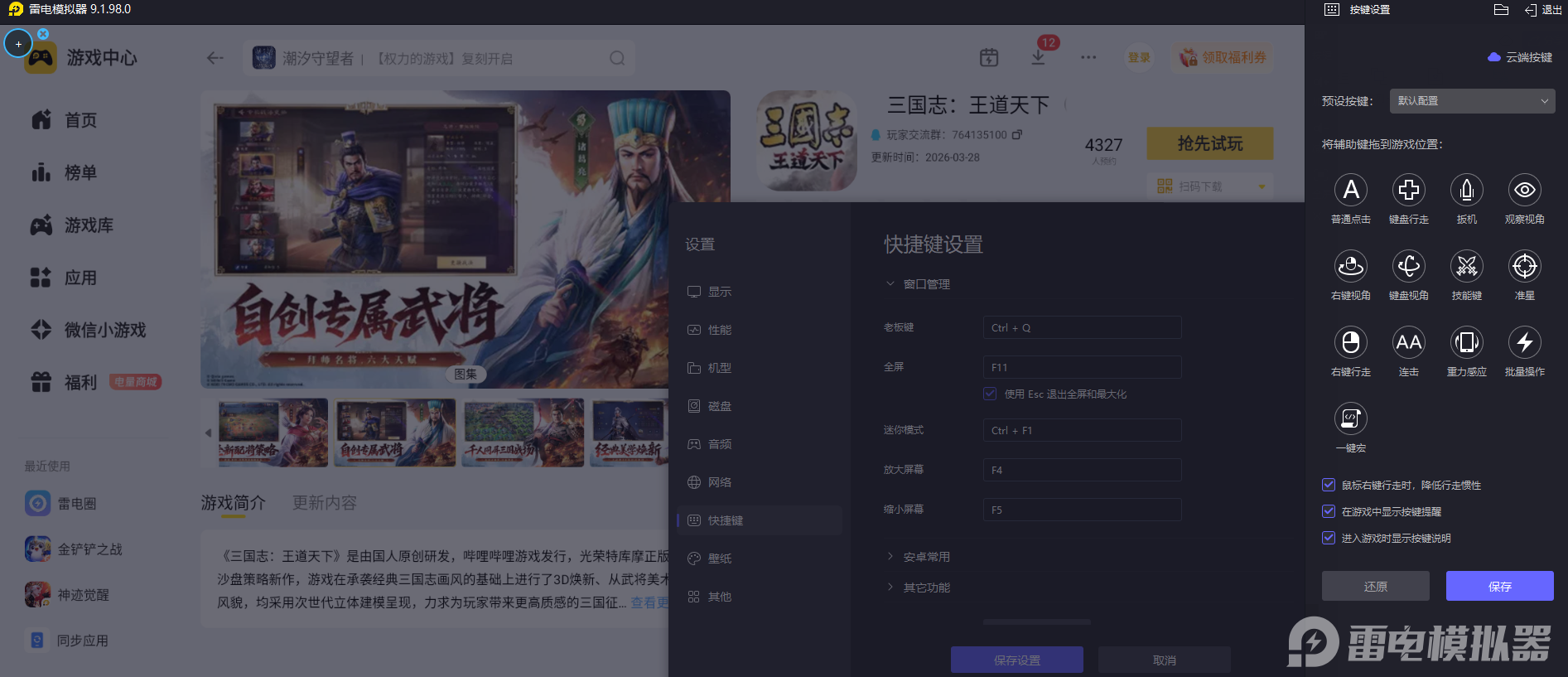Select the 普通点击 tap key icon
1568x677 pixels.
pos(1351,191)
